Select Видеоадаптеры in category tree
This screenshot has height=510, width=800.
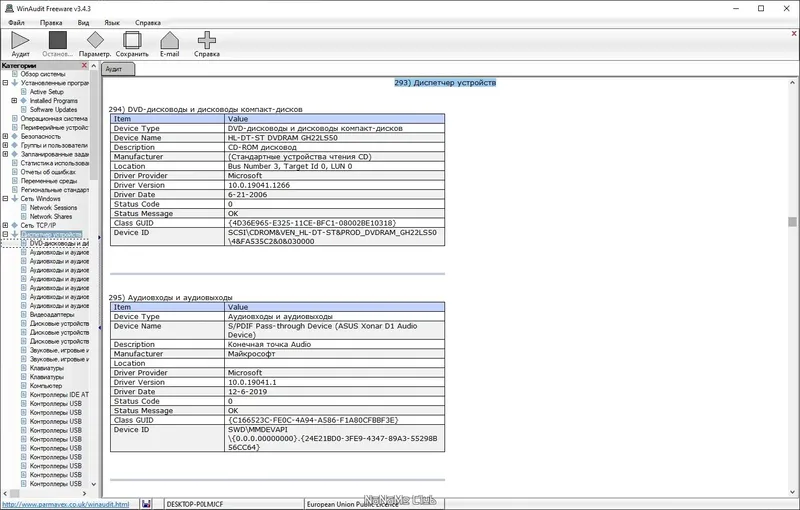point(52,314)
